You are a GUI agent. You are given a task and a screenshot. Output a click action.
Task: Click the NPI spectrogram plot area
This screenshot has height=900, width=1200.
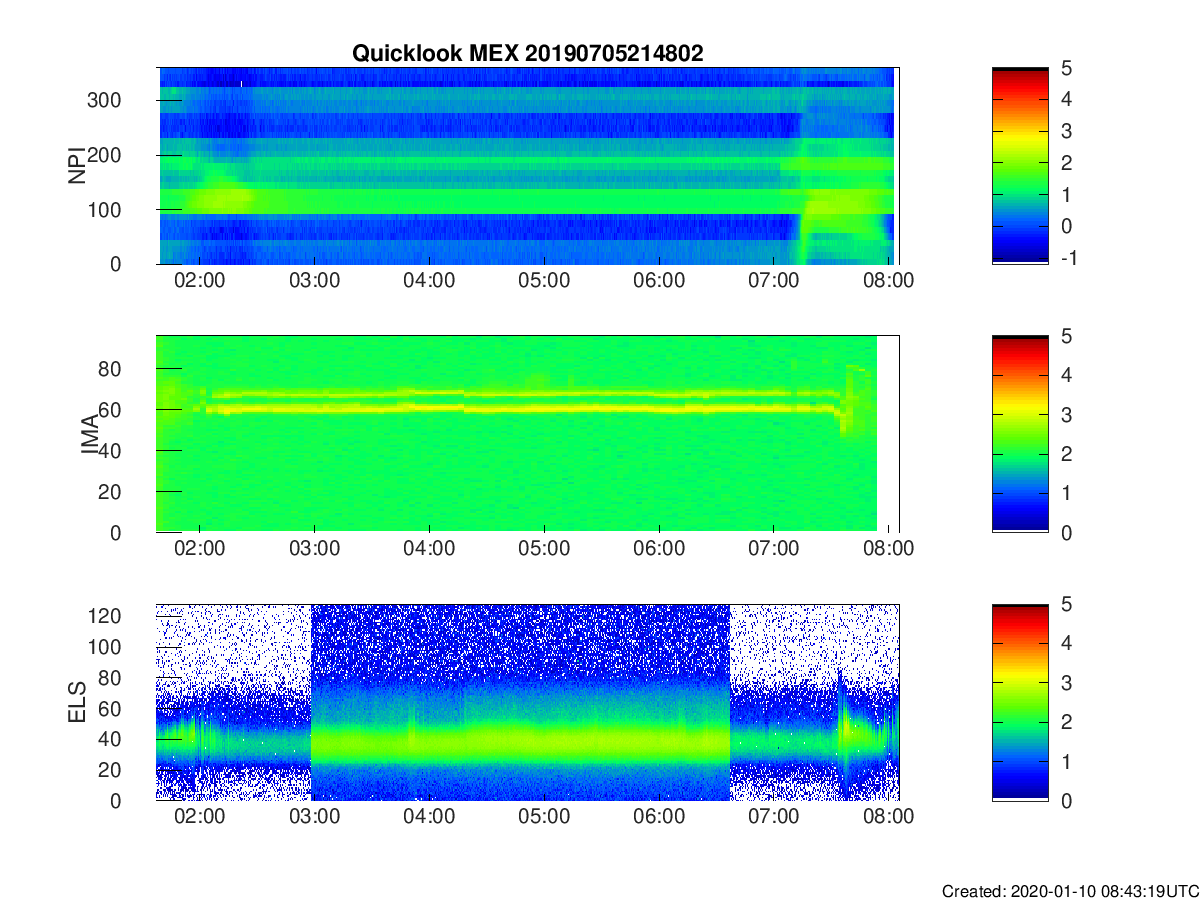pos(529,166)
